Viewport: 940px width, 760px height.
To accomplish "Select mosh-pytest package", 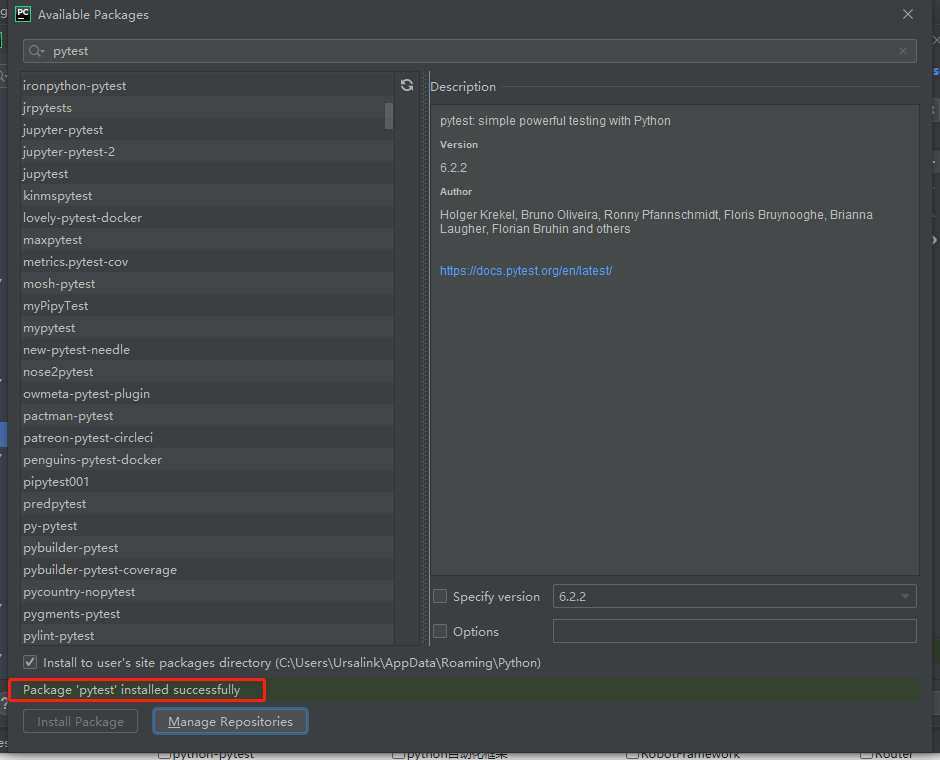I will point(207,284).
